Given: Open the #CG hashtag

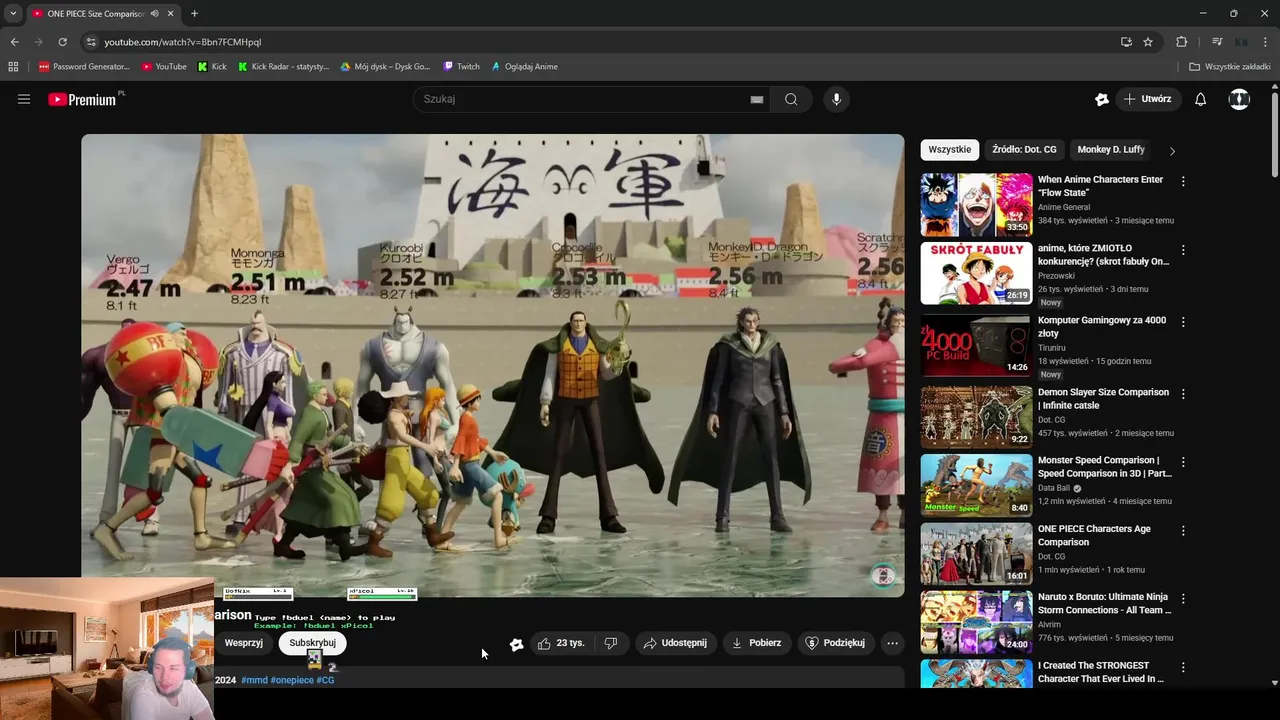Looking at the screenshot, I should (x=326, y=680).
